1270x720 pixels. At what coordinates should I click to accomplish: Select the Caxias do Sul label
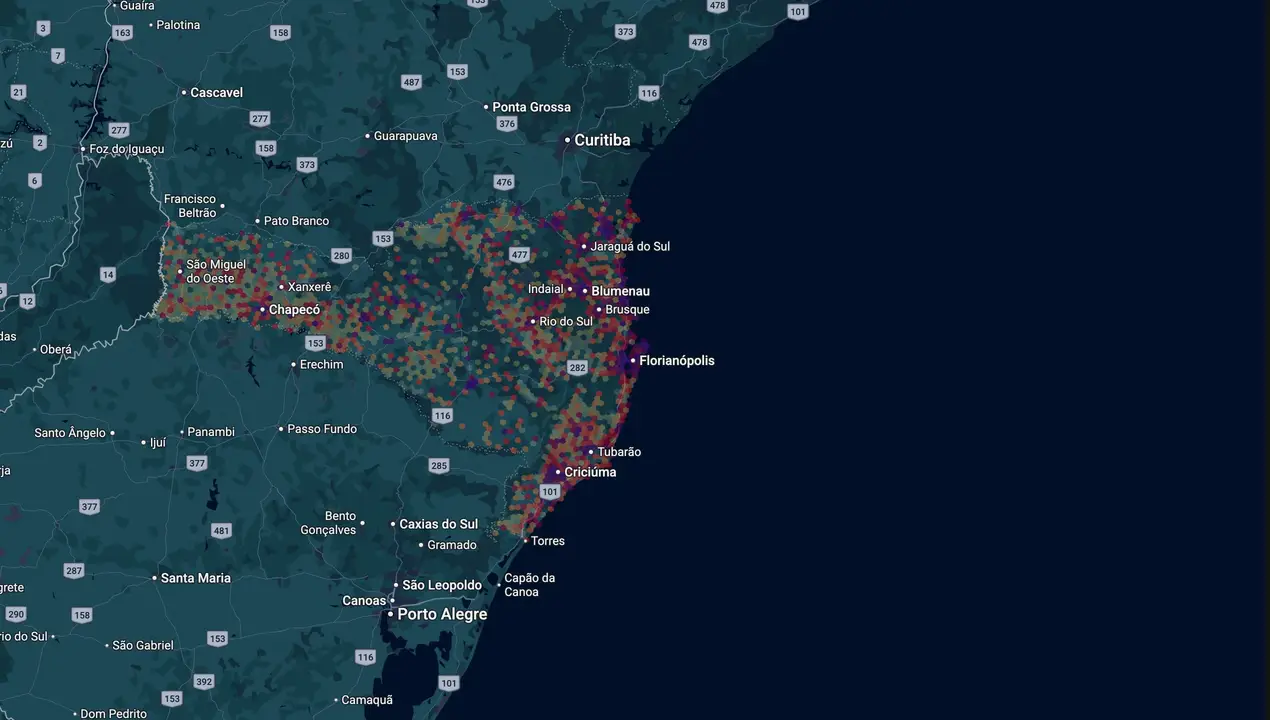click(438, 524)
